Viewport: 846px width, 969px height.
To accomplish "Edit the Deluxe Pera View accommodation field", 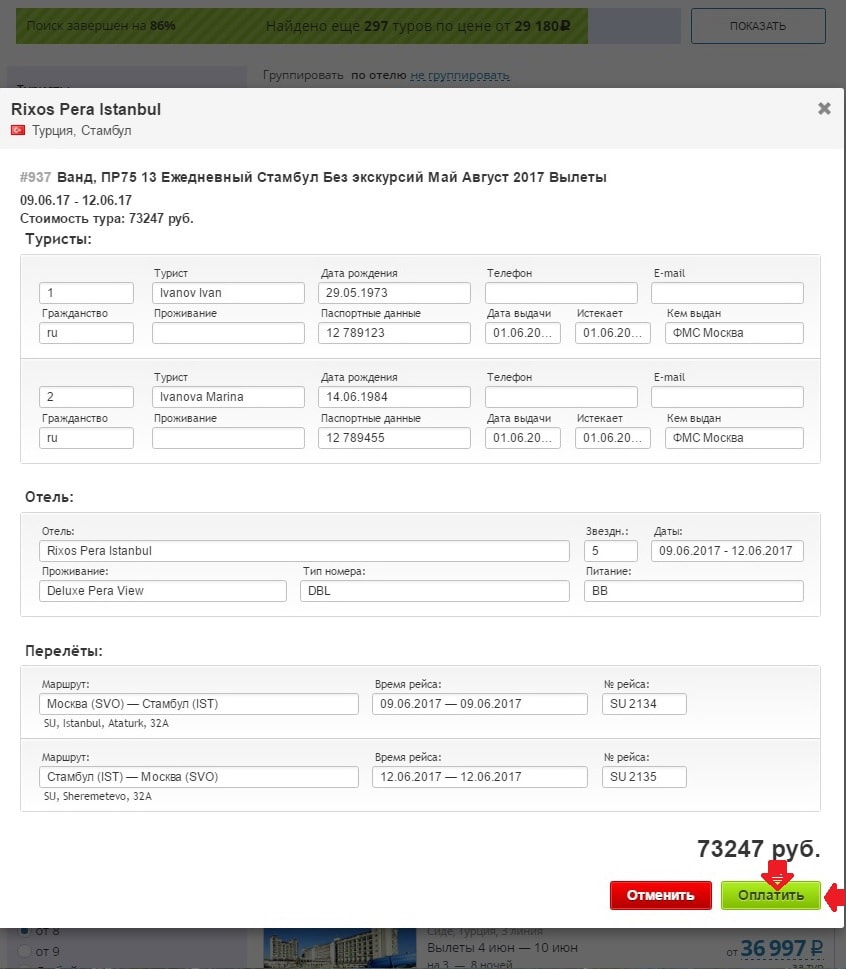I will (x=163, y=591).
